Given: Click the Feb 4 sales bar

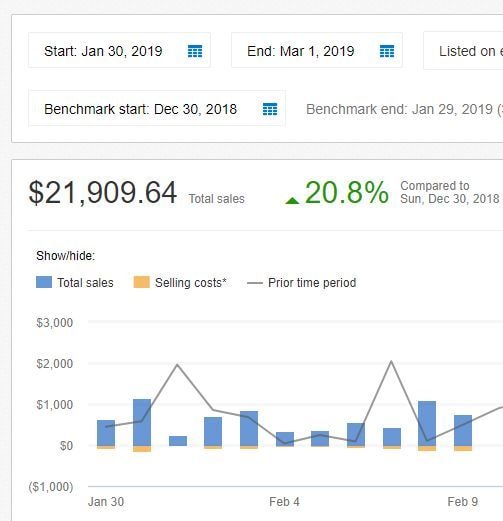Looking at the screenshot, I should click(x=285, y=439).
